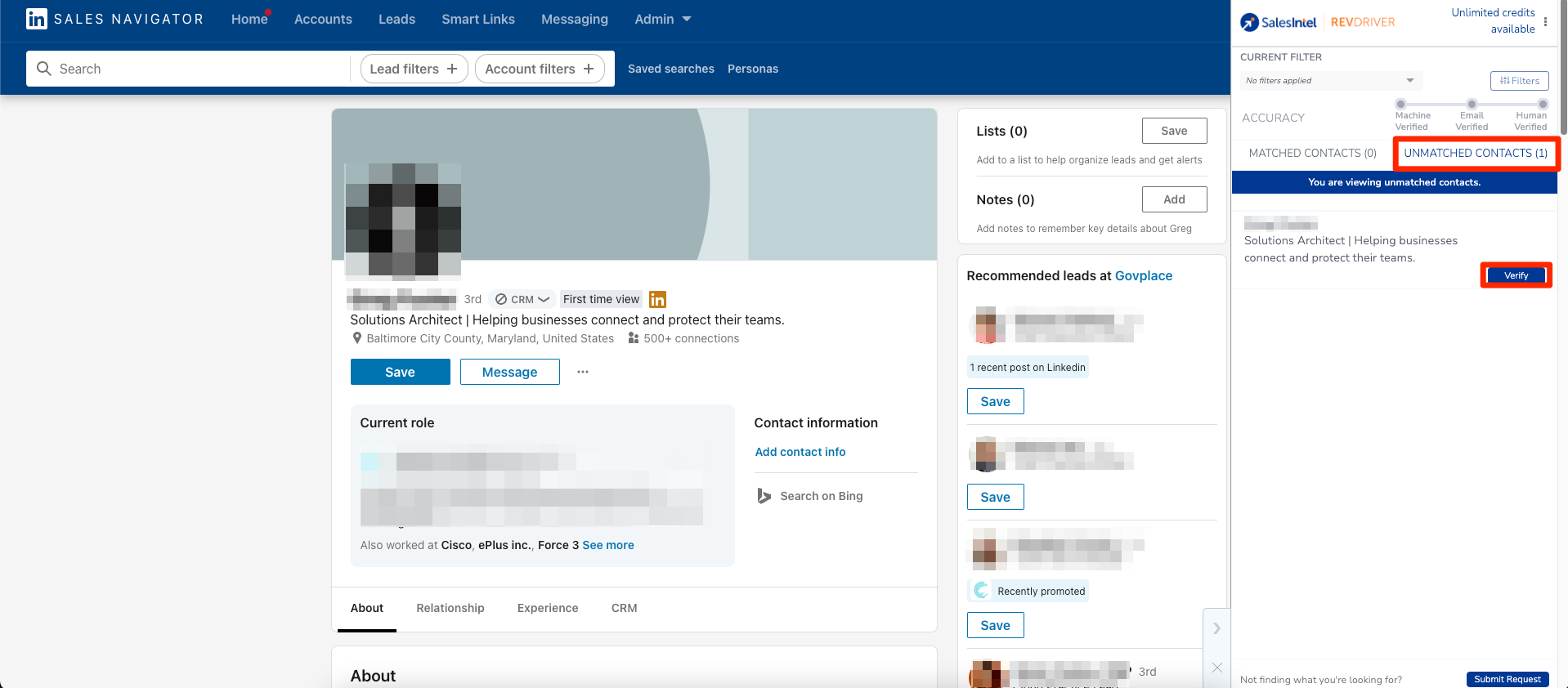Click the First time view label

601,299
